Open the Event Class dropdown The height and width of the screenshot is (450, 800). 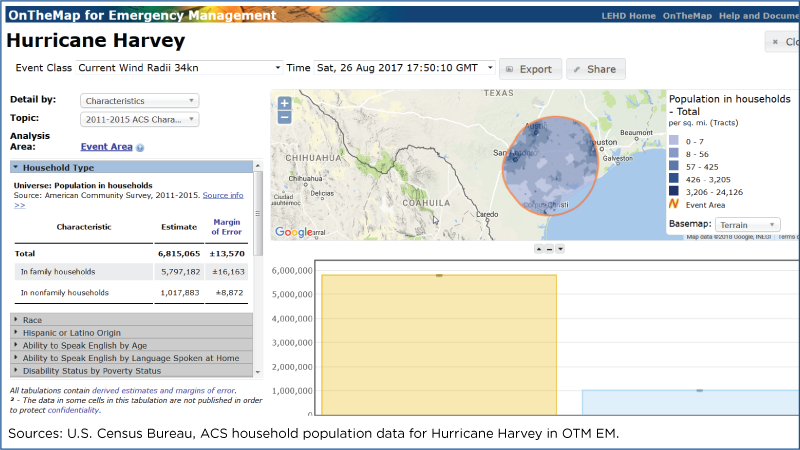pyautogui.click(x=179, y=68)
